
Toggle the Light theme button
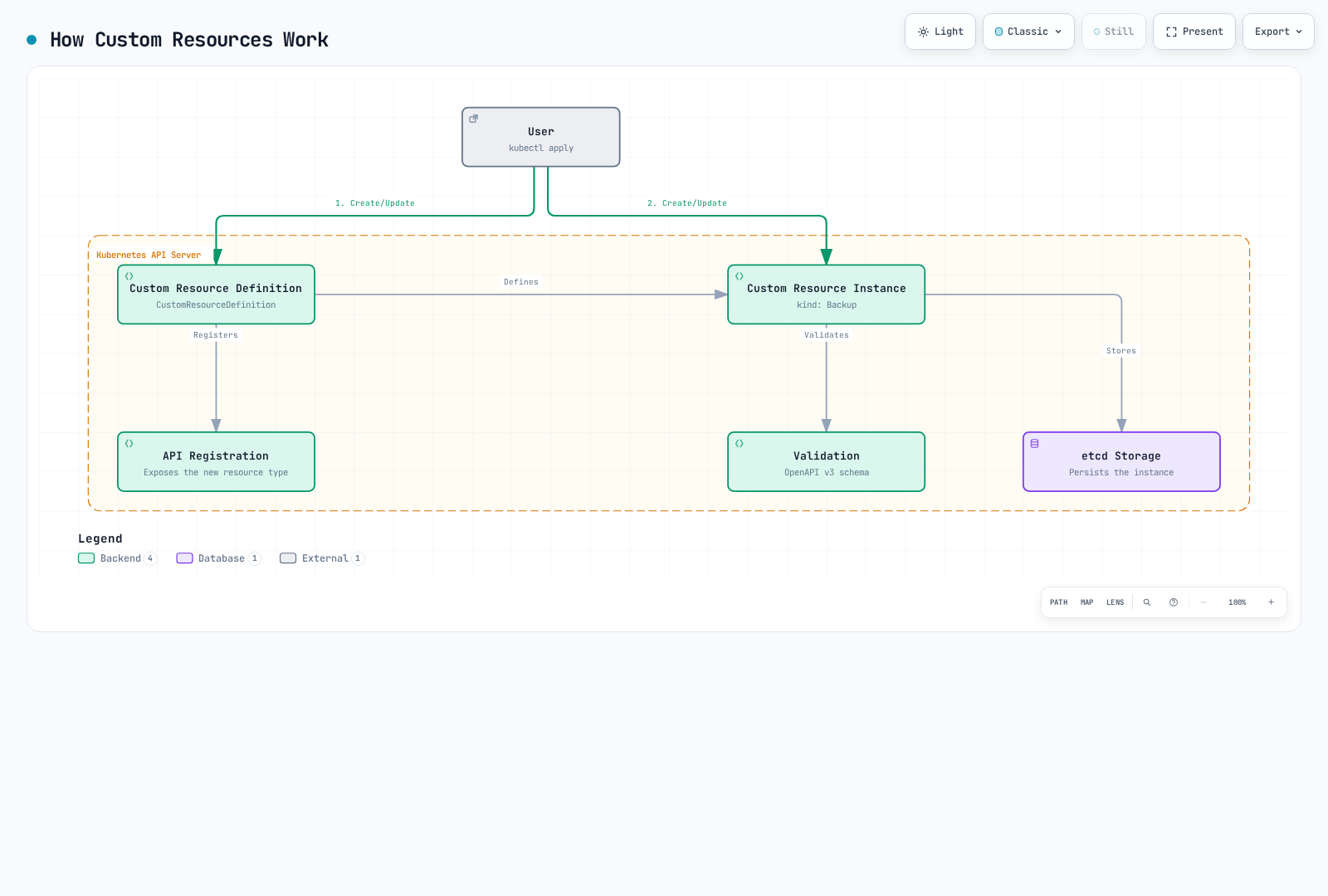click(x=940, y=32)
